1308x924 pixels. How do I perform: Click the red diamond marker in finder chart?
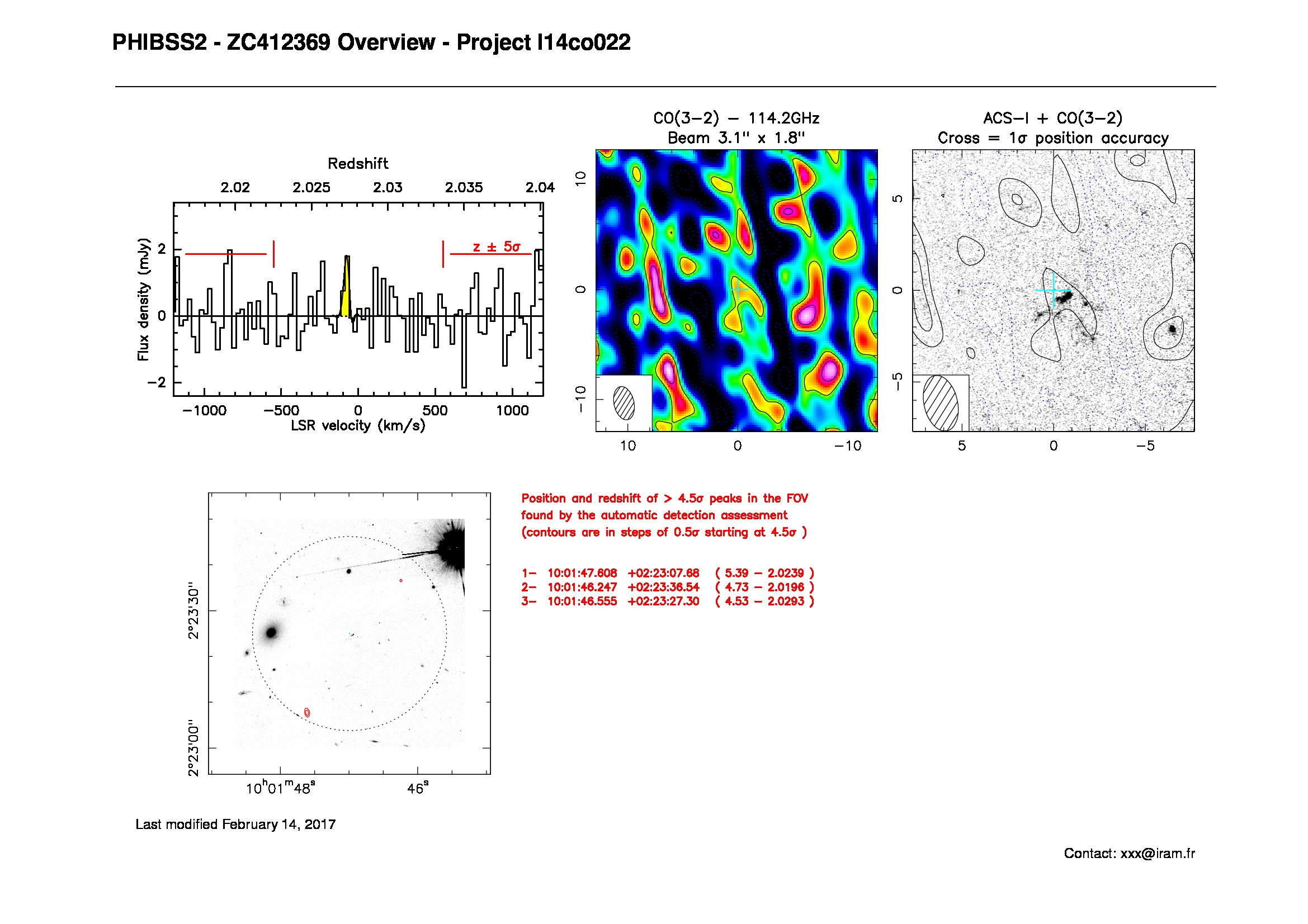click(x=401, y=580)
